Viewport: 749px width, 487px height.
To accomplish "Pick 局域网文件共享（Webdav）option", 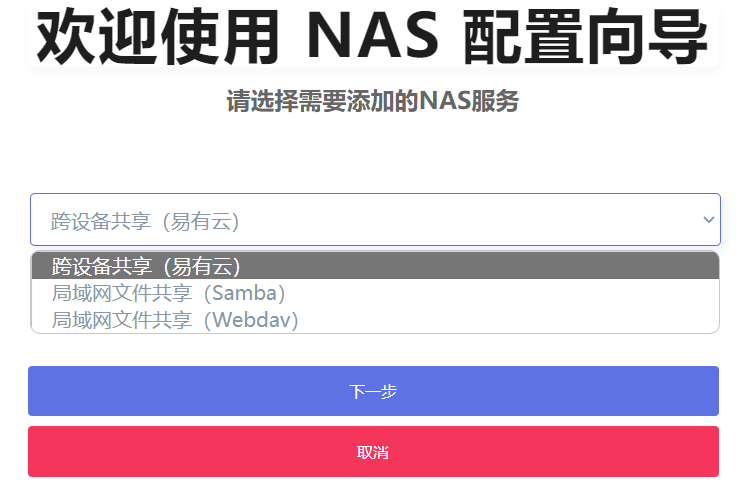I will tap(375, 319).
